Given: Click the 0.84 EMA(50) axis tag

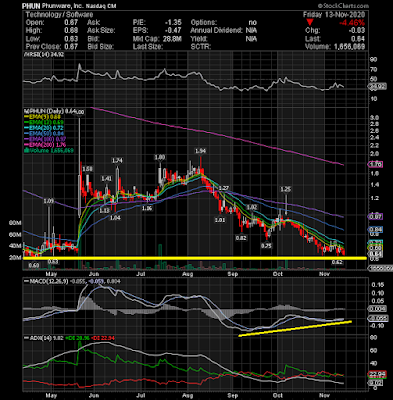Looking at the screenshot, I should 375,230.
